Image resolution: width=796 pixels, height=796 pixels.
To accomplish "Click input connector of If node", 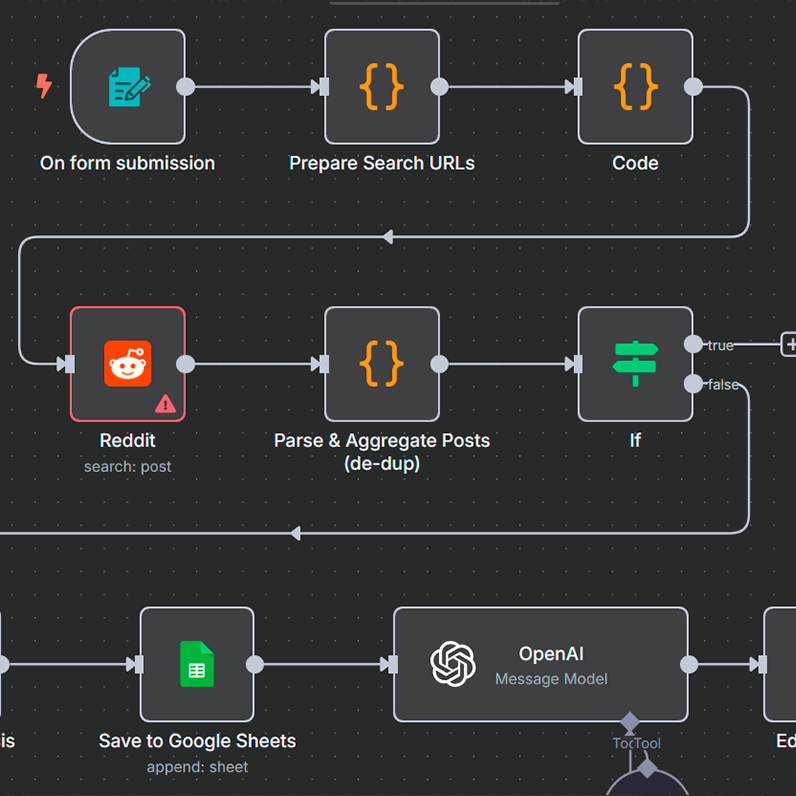I will tap(578, 364).
